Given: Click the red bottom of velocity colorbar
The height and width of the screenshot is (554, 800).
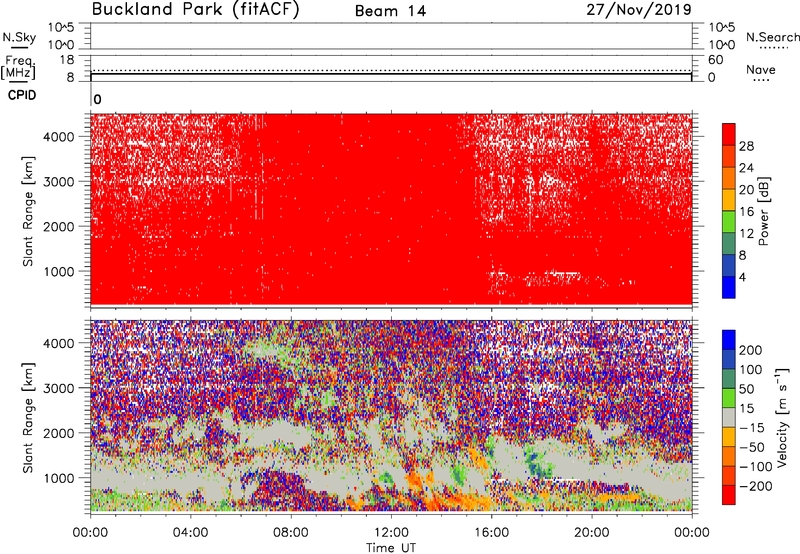Looking at the screenshot, I should coord(729,495).
